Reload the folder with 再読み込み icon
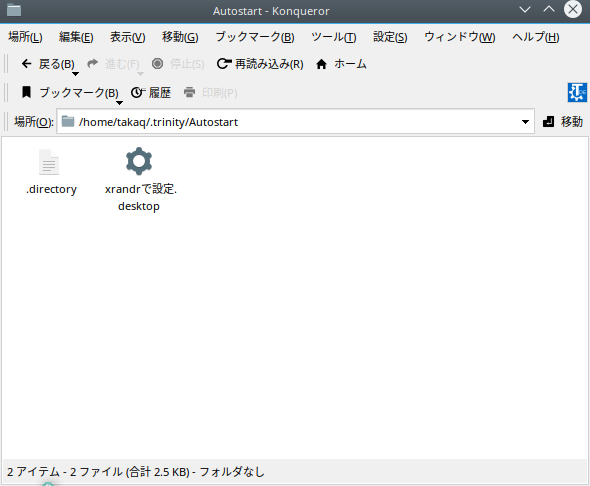The width and height of the screenshot is (590, 486). [224, 64]
